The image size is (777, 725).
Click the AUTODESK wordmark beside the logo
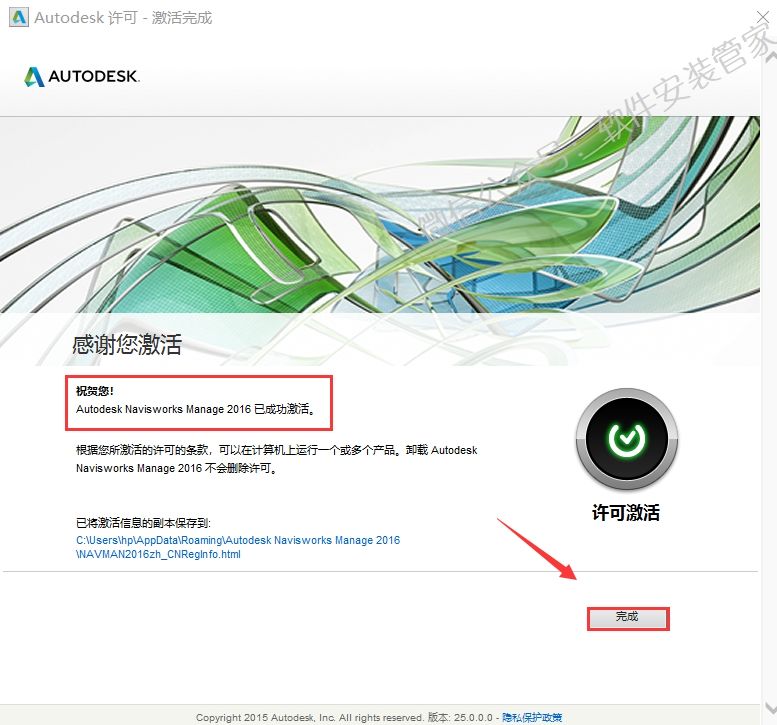click(95, 77)
